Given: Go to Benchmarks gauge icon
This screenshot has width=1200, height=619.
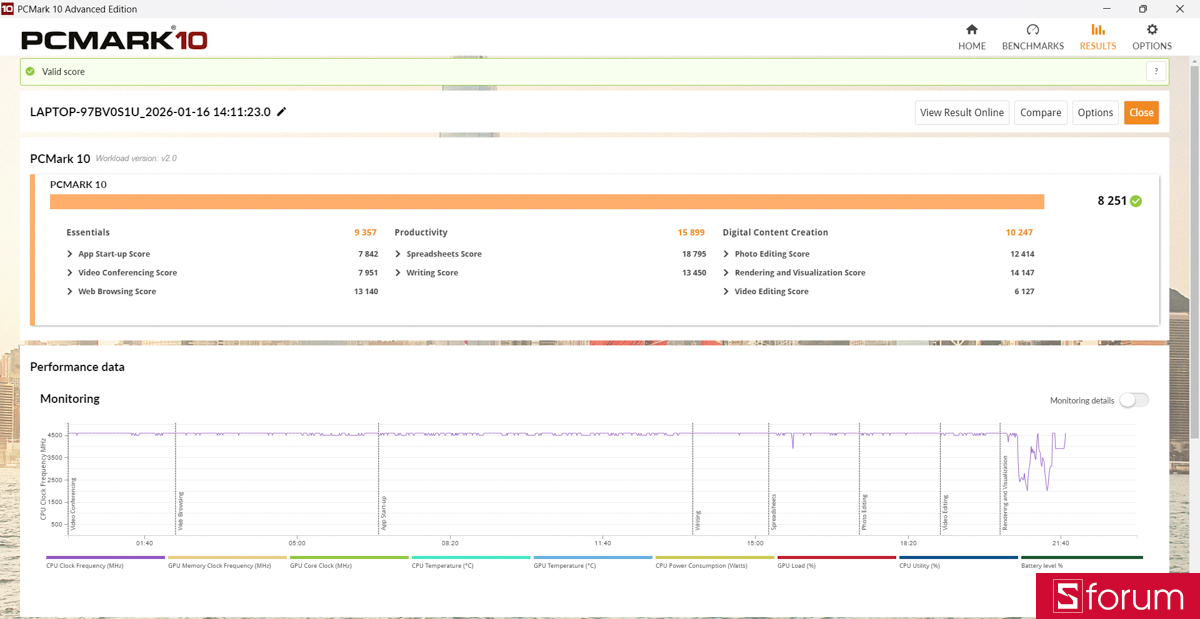Looking at the screenshot, I should (1032, 30).
